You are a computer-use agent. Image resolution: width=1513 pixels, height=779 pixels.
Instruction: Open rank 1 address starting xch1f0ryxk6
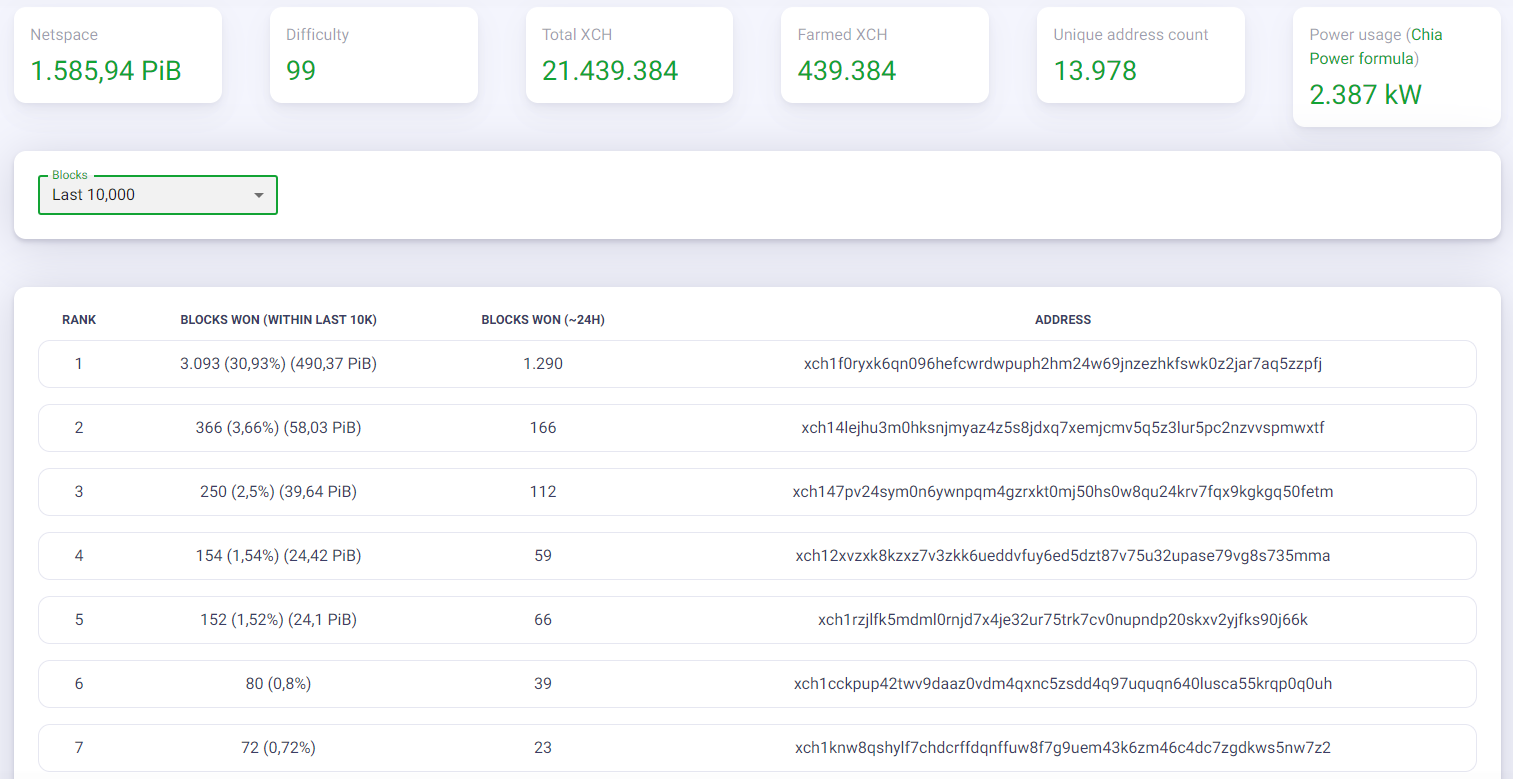[1063, 364]
